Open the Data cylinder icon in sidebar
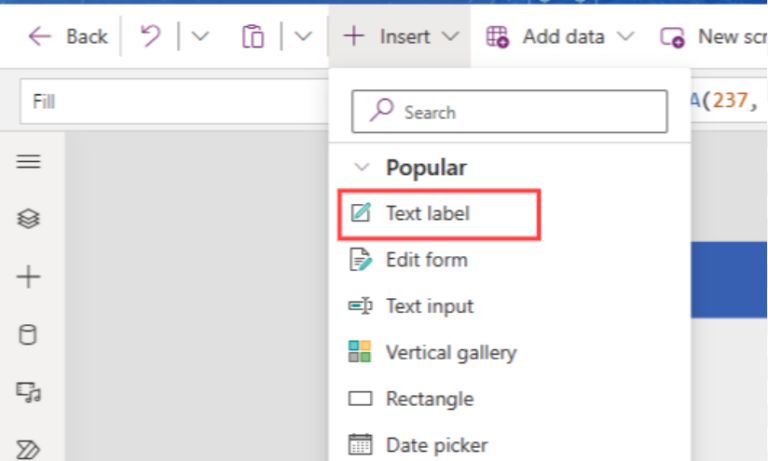The image size is (768, 461). [27, 335]
